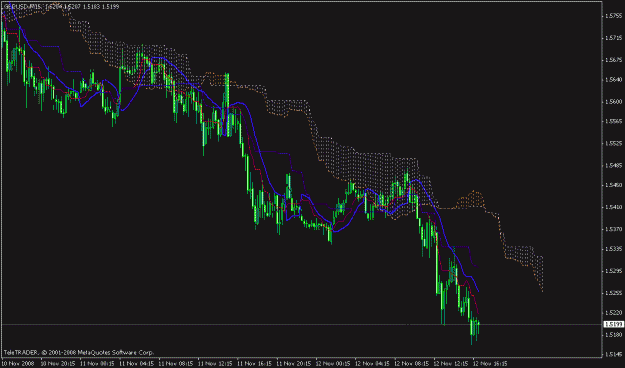Viewport: 625px width, 368px height.
Task: Click the highlighted current price 1.5199 marker
Action: click(x=614, y=324)
